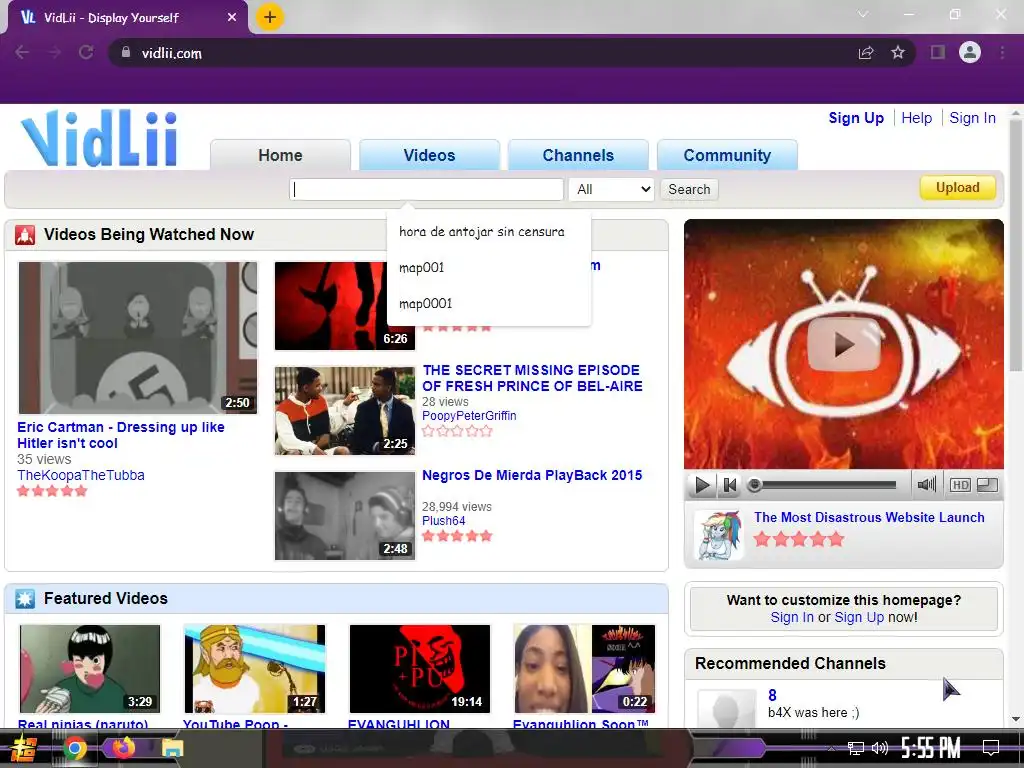This screenshot has height=768, width=1024.
Task: Close the VidLii browser tab
Action: pyautogui.click(x=232, y=18)
